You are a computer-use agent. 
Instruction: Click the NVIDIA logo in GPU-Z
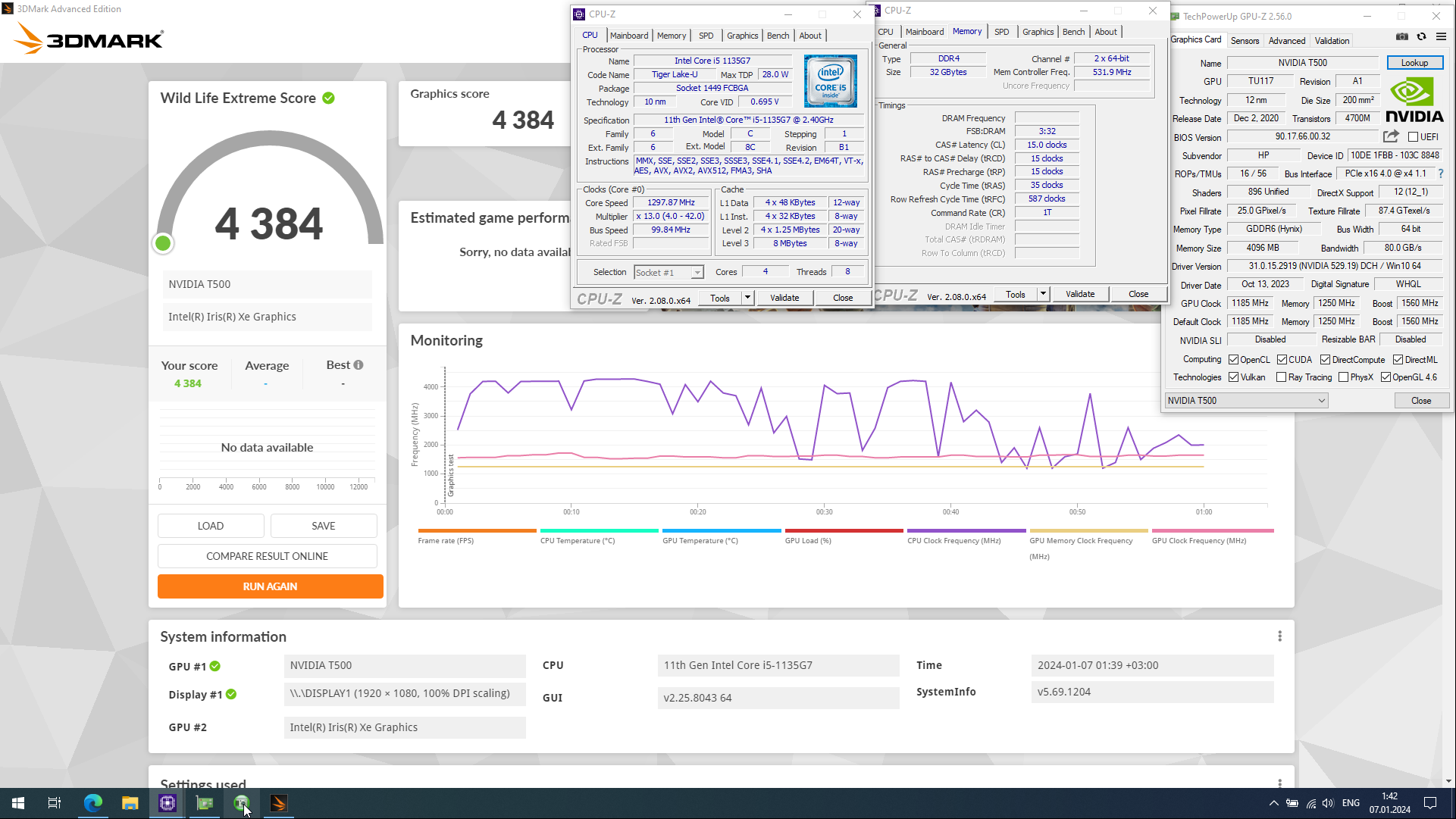click(1414, 101)
